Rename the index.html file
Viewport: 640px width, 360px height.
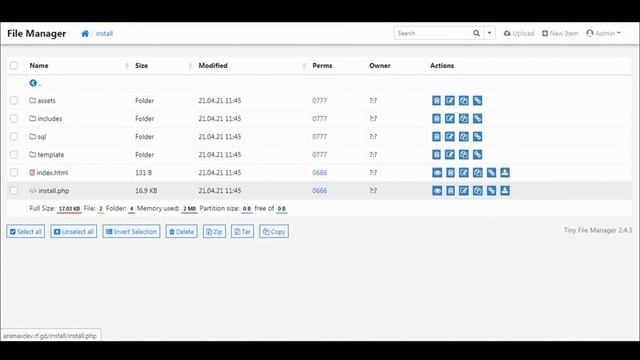464,173
